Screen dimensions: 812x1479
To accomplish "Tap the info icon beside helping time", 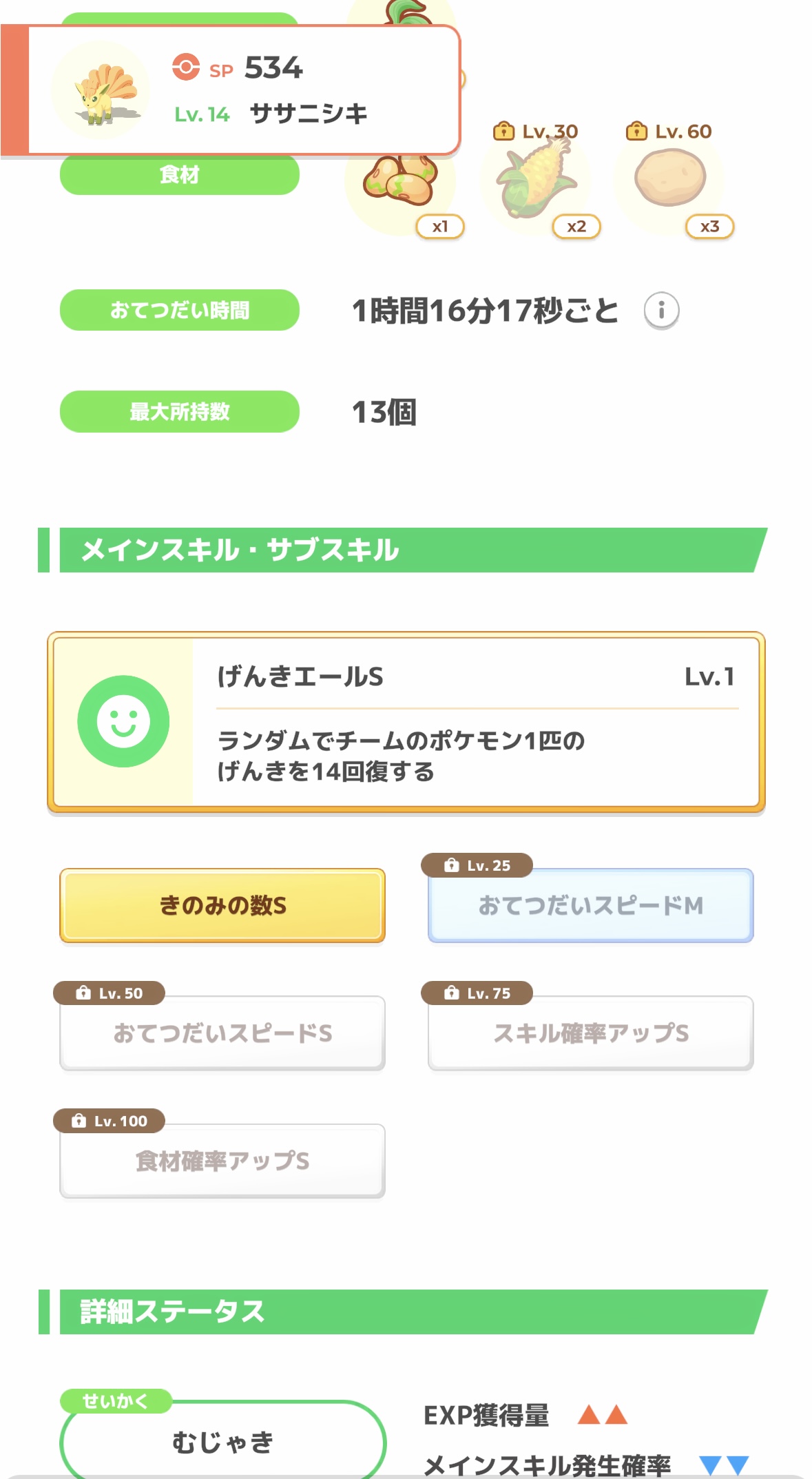I will [x=661, y=310].
